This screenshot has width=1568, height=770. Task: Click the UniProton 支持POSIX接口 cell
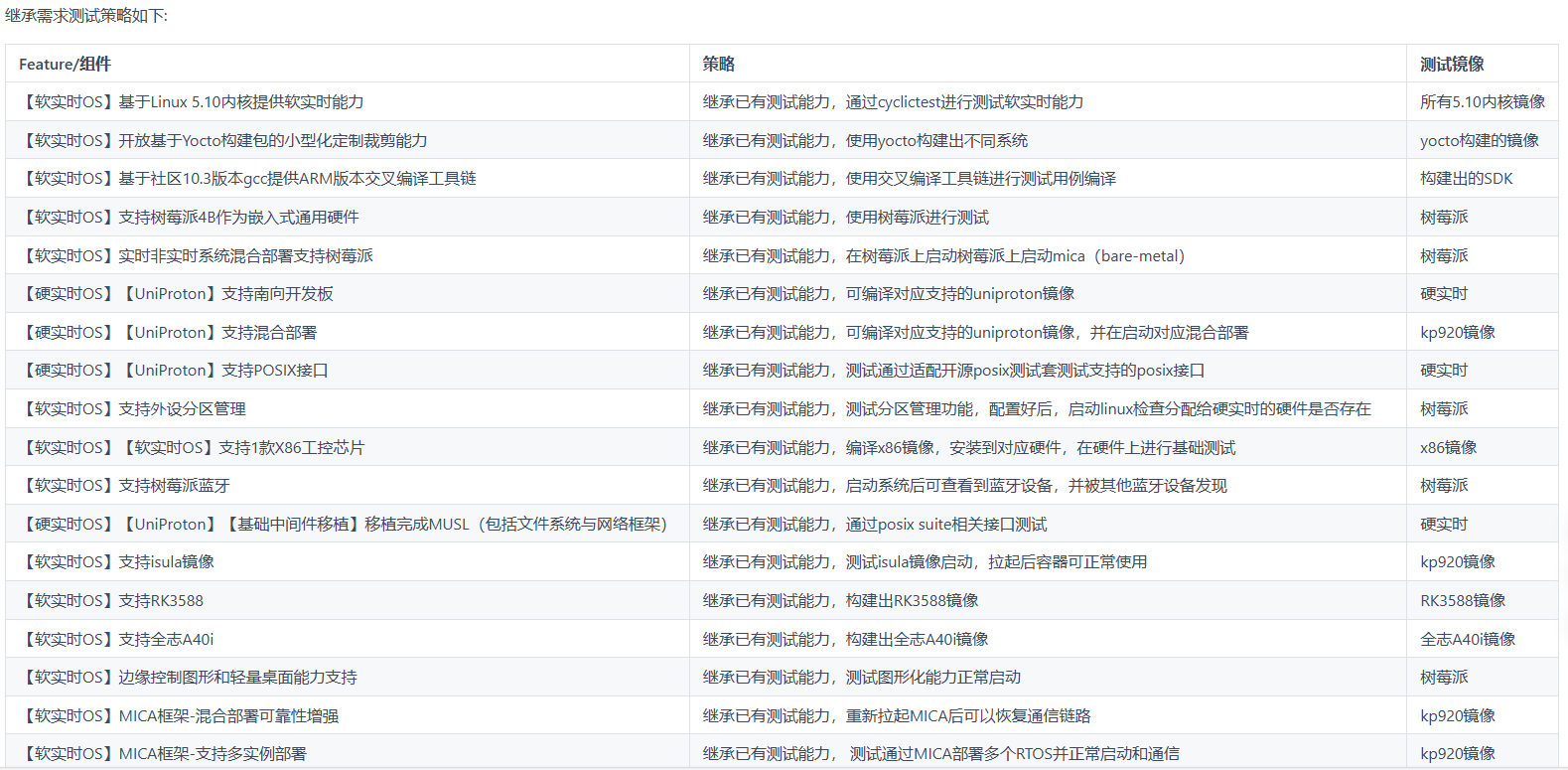point(174,371)
